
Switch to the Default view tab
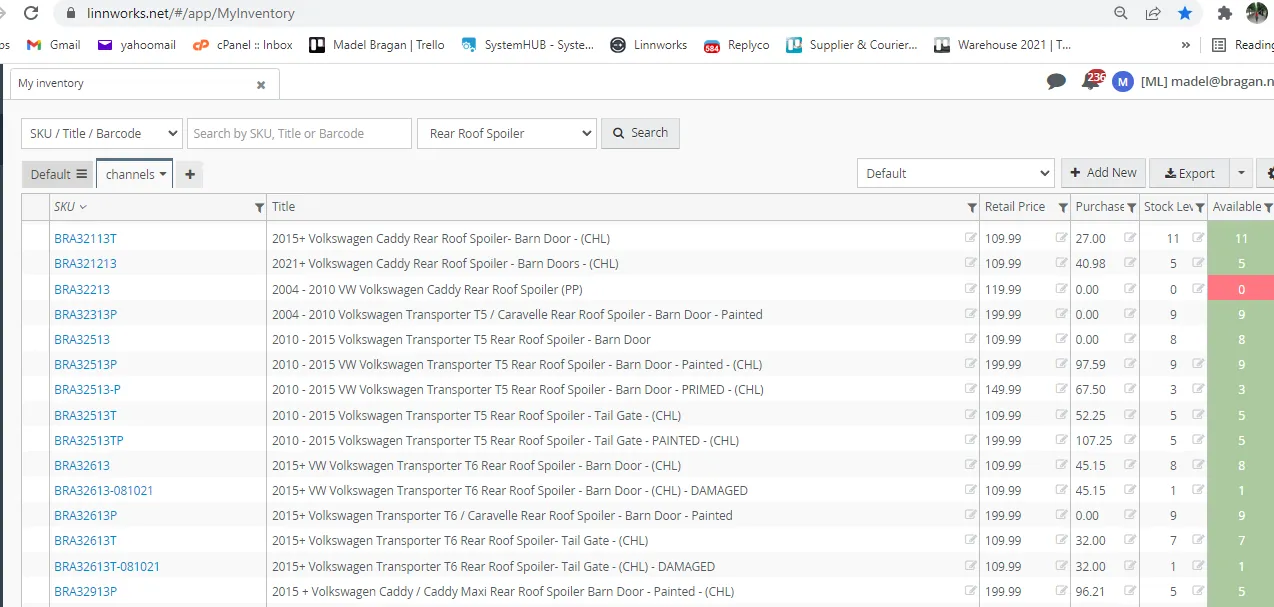click(58, 174)
